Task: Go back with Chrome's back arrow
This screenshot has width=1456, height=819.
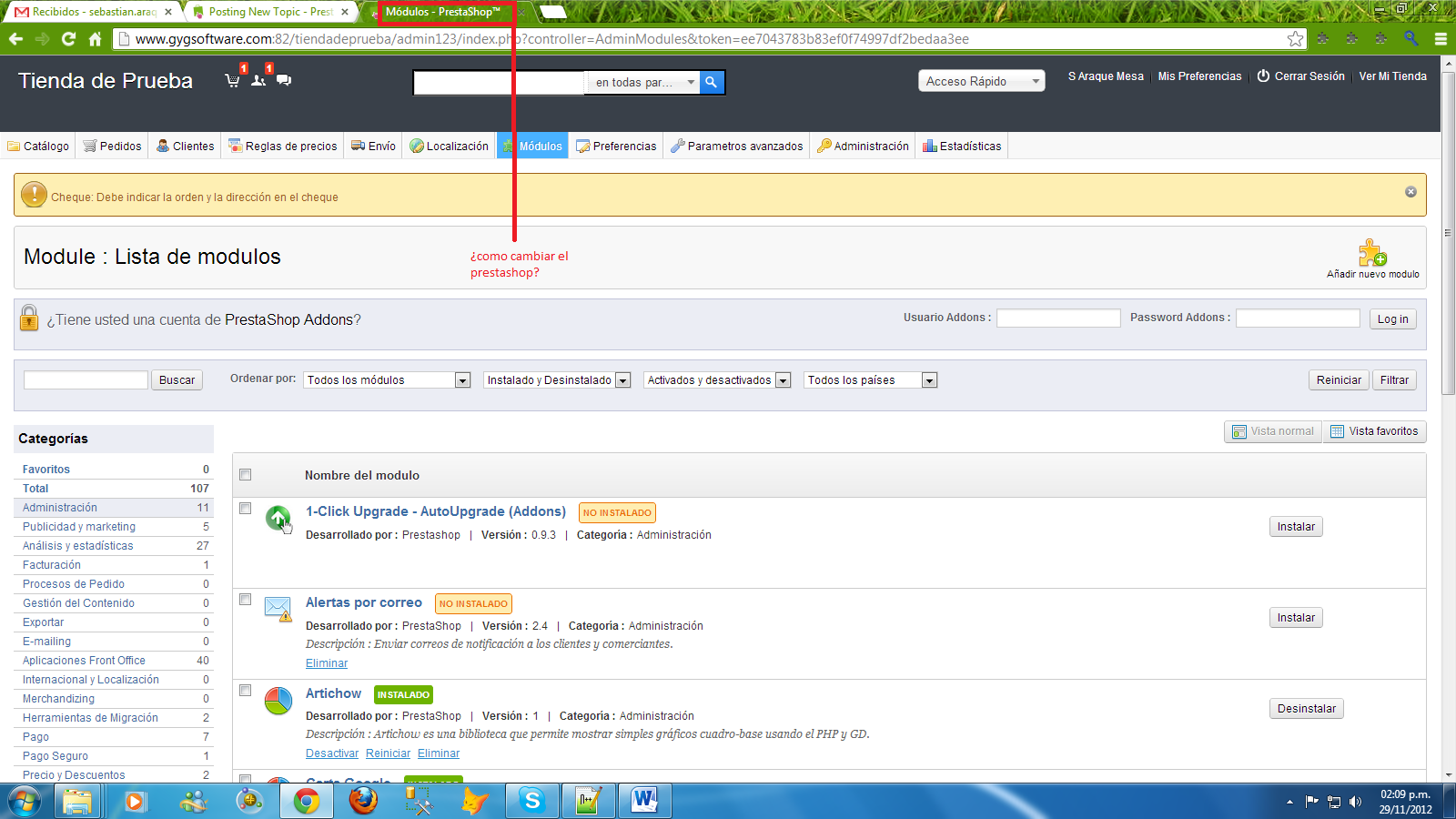Action: 15,39
